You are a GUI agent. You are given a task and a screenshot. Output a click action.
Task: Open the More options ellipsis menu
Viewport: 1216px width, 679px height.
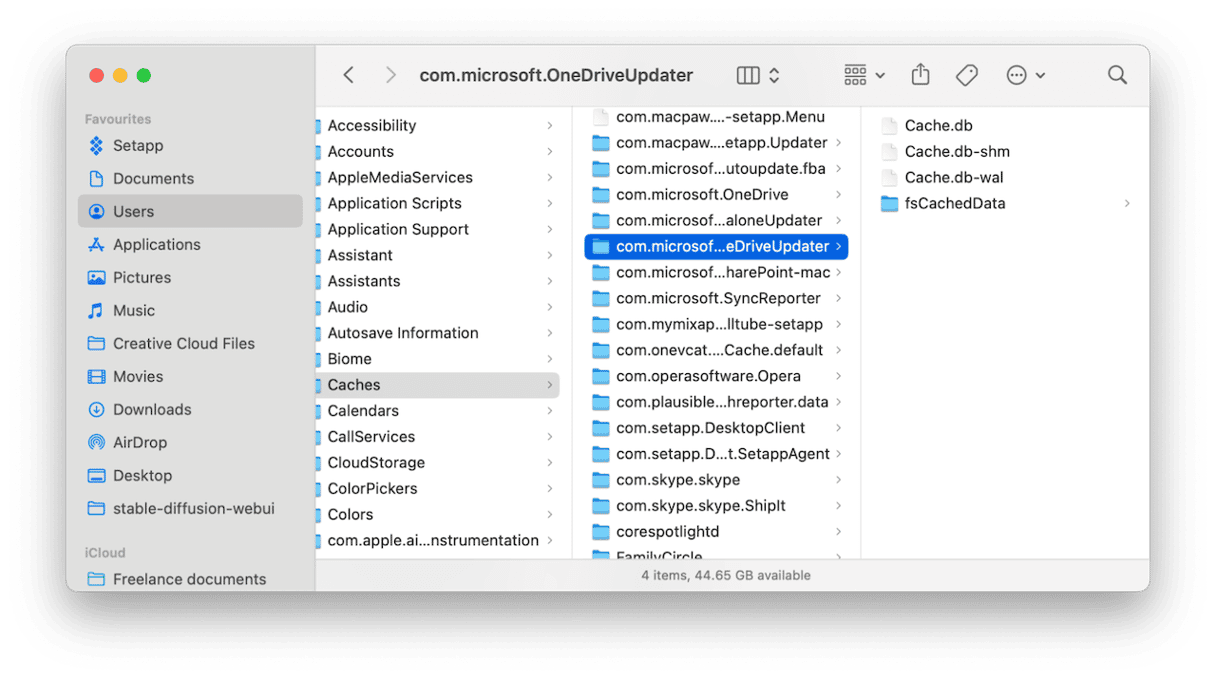1023,74
